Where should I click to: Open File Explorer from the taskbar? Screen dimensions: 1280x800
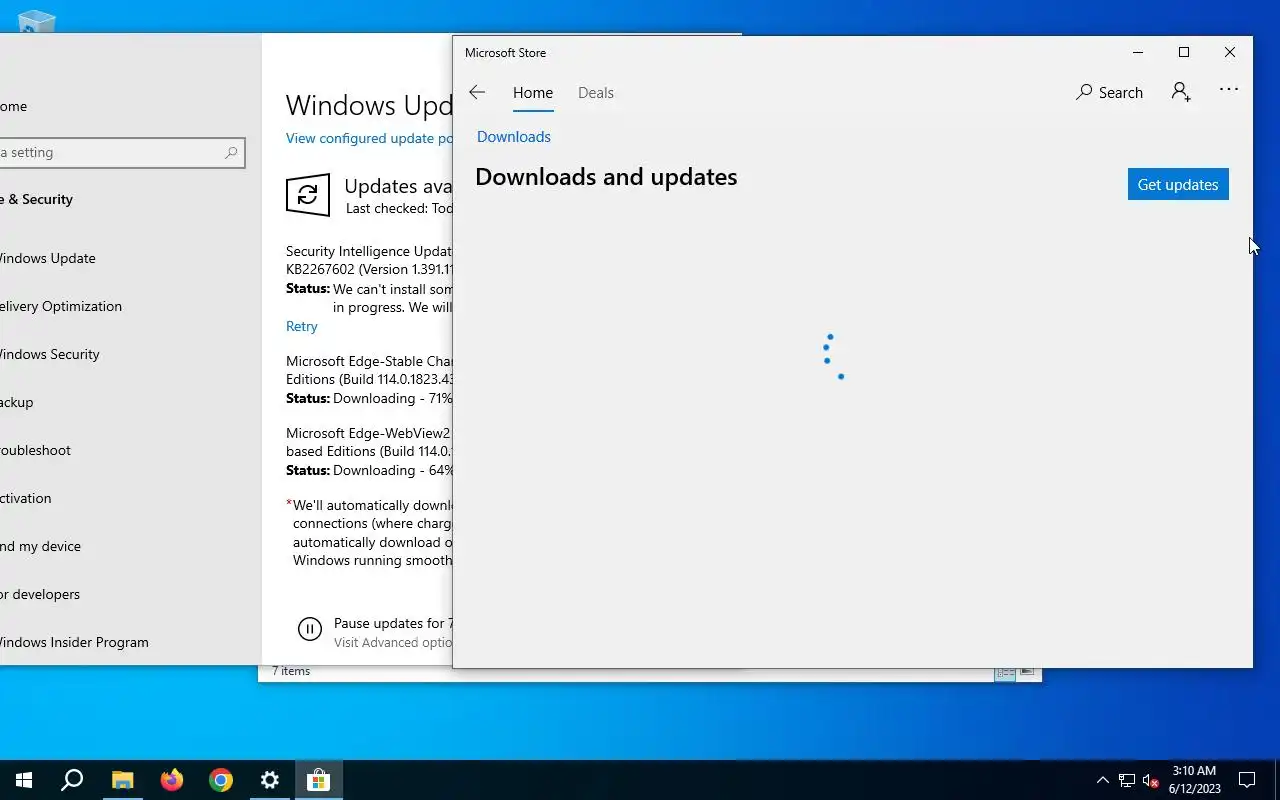pos(122,780)
